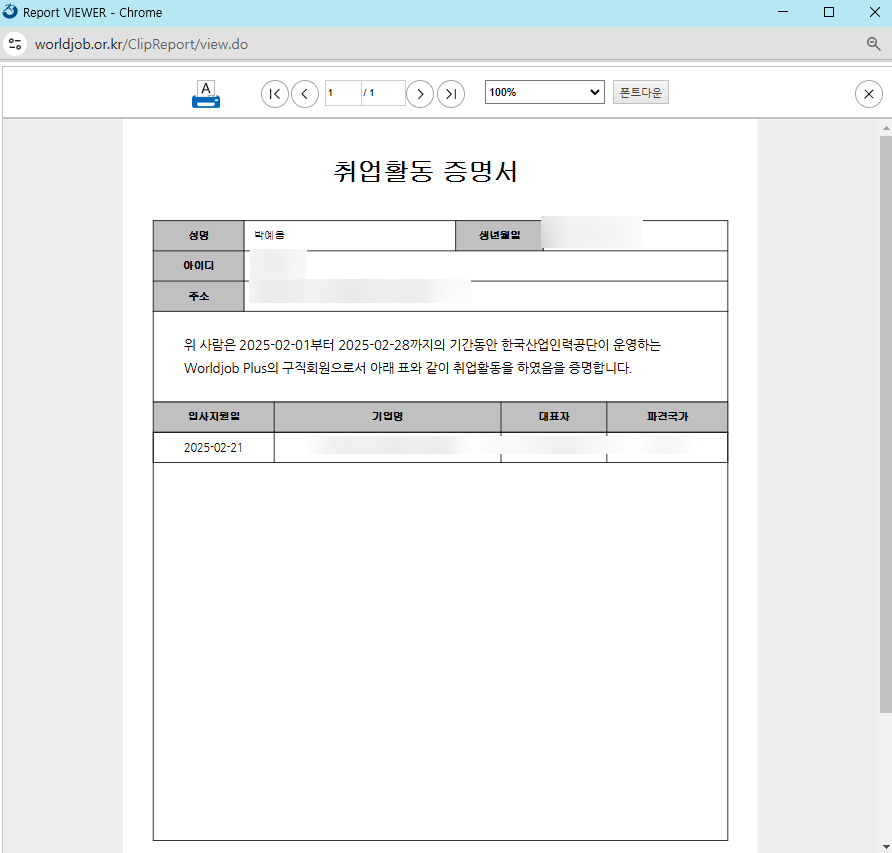Click the 2025-02-21 date cell

[x=213, y=448]
